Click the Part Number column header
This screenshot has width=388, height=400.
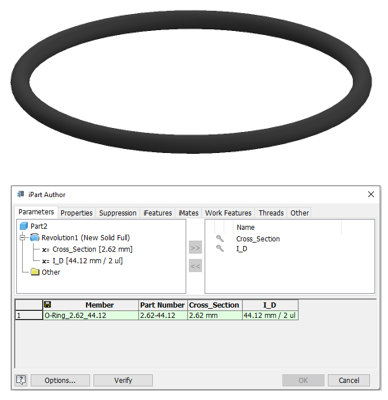[163, 305]
